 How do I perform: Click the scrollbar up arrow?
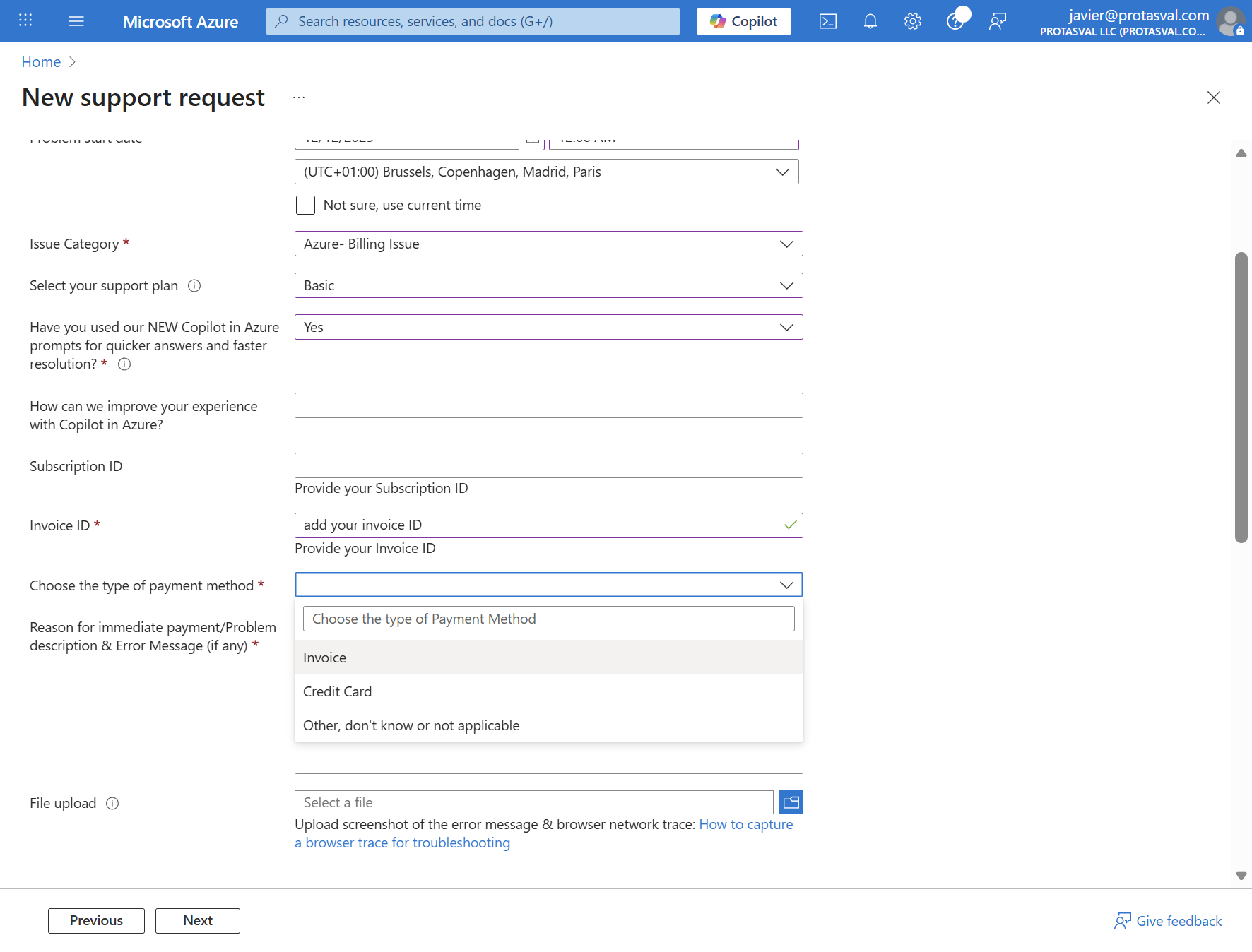pos(1241,153)
